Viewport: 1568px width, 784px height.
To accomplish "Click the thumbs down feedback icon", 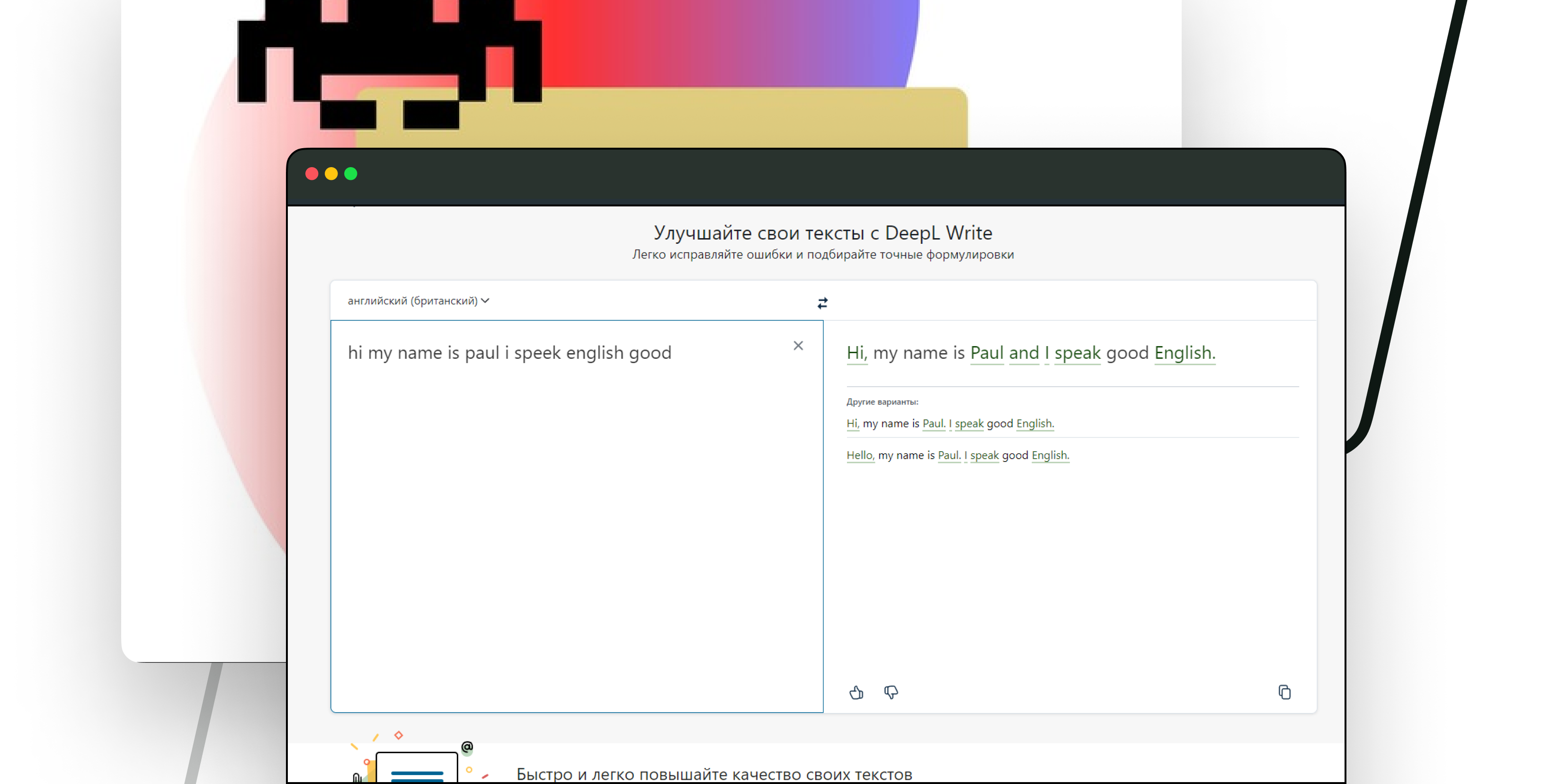I will pos(891,692).
